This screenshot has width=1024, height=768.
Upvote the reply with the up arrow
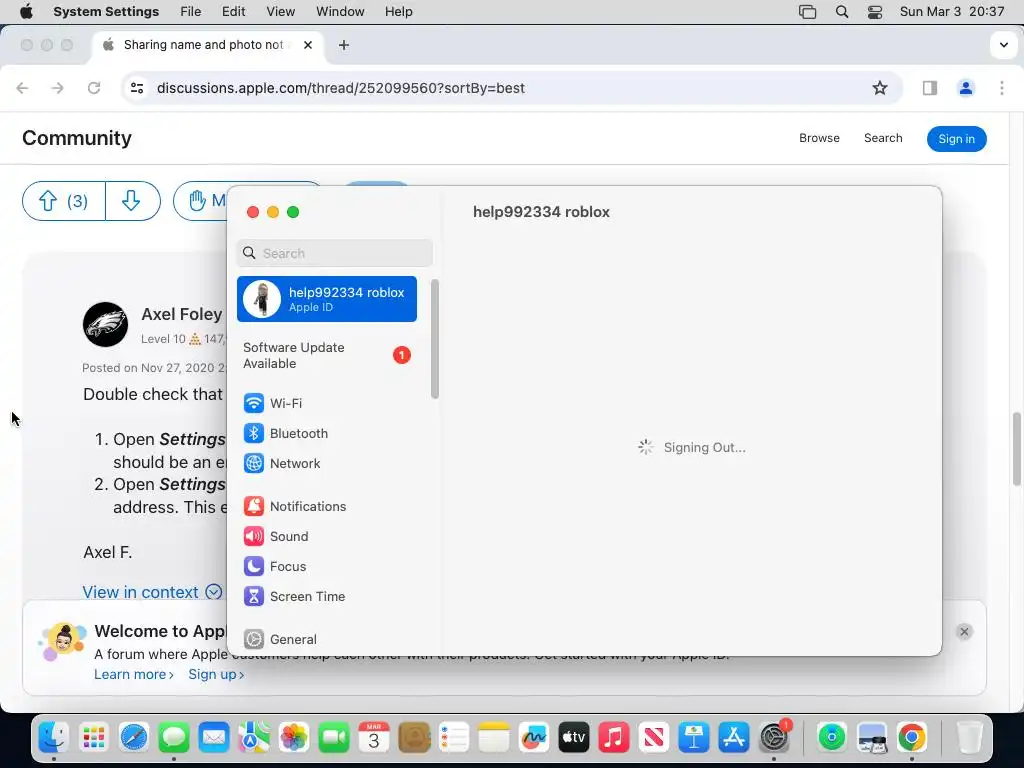click(63, 201)
